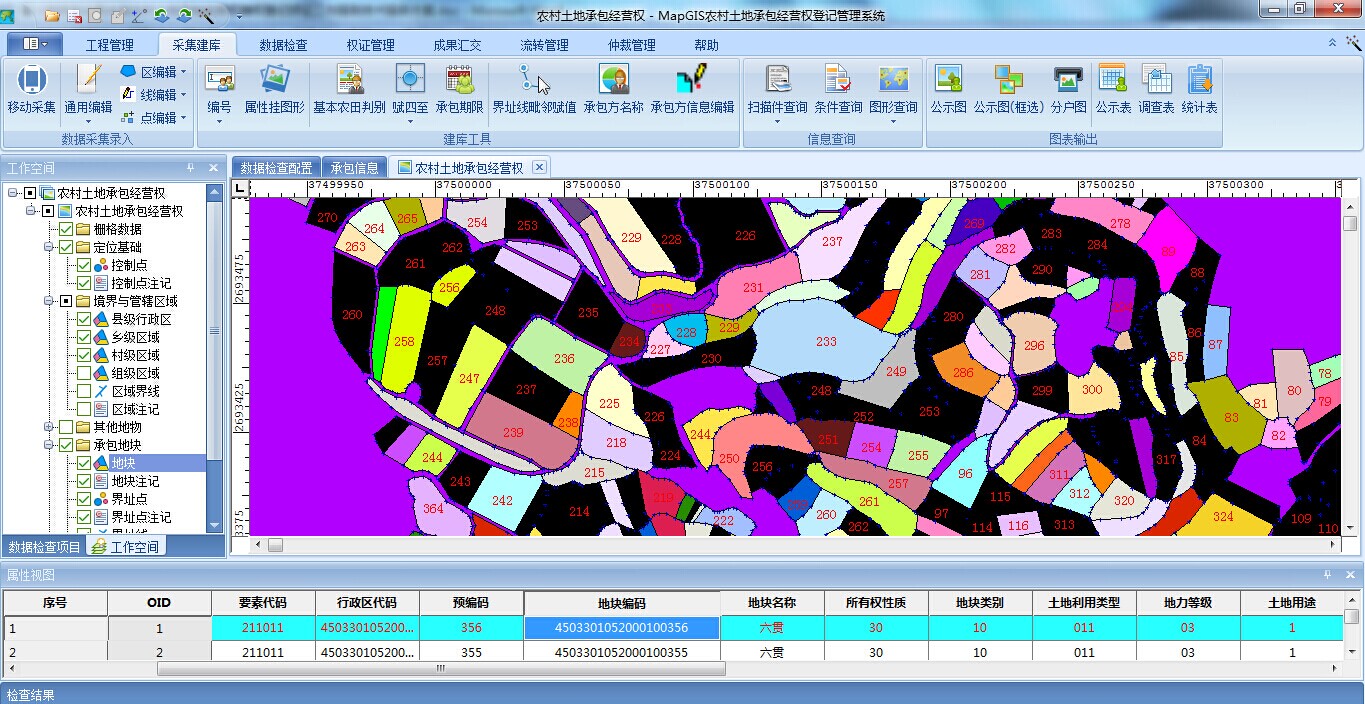This screenshot has width=1365, height=704.
Task: Click the map's horizontal scrollbar thumb
Action: click(x=275, y=545)
